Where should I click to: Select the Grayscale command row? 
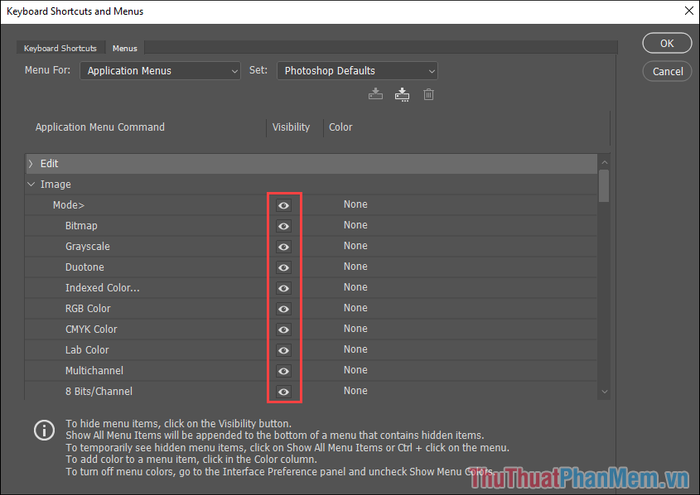click(311, 247)
